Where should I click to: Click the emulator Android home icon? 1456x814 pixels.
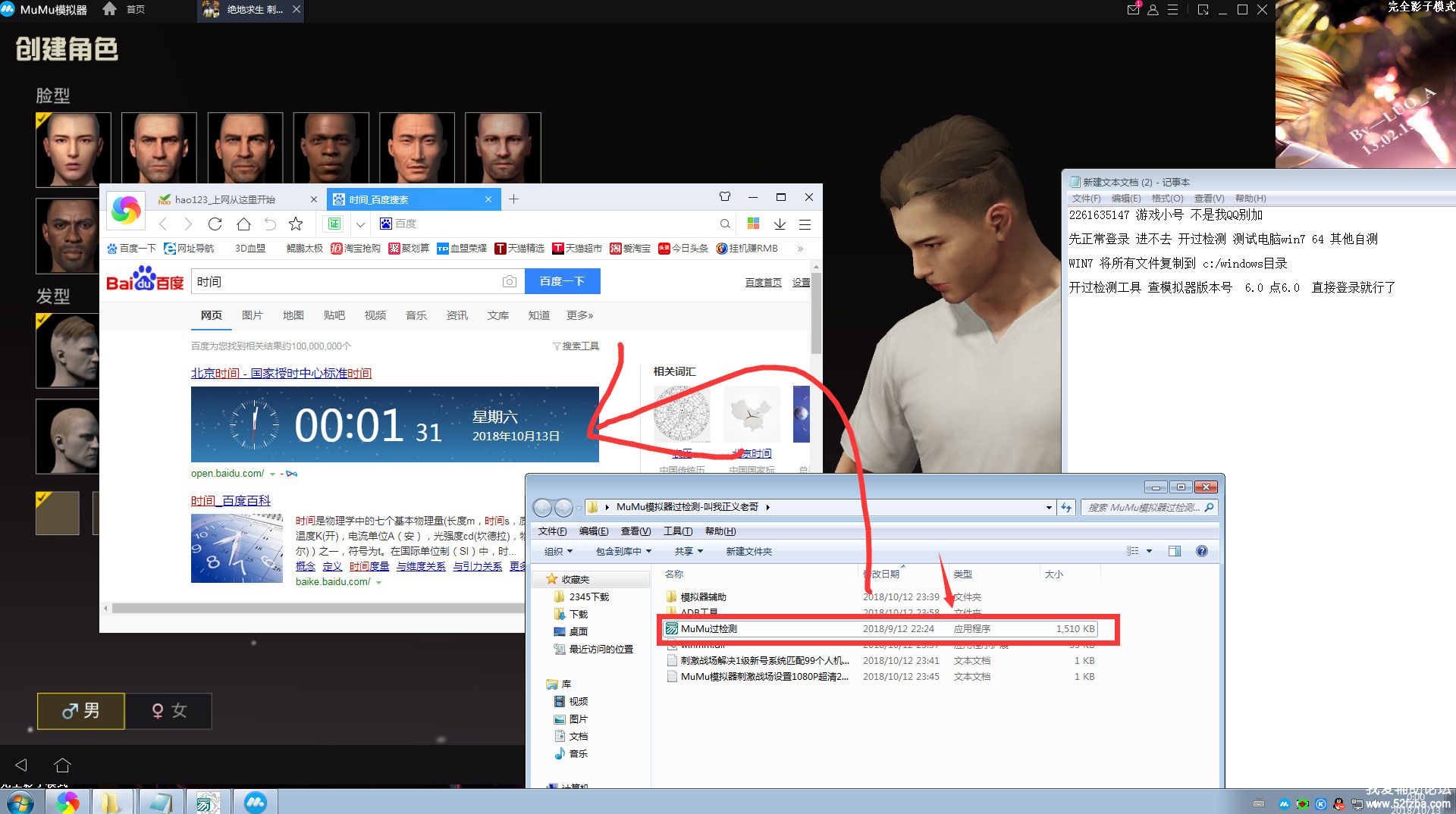point(63,765)
